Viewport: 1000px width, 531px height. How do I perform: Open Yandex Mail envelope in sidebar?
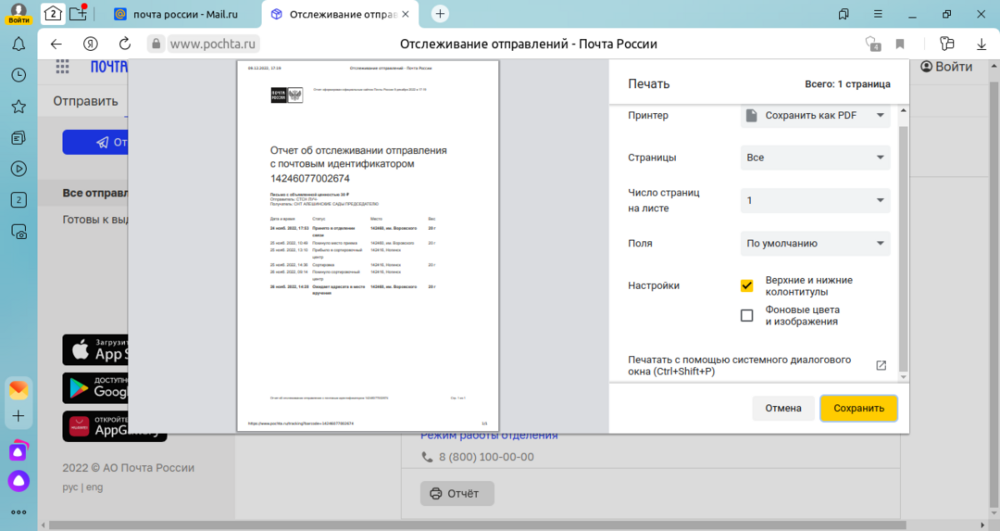(x=18, y=389)
